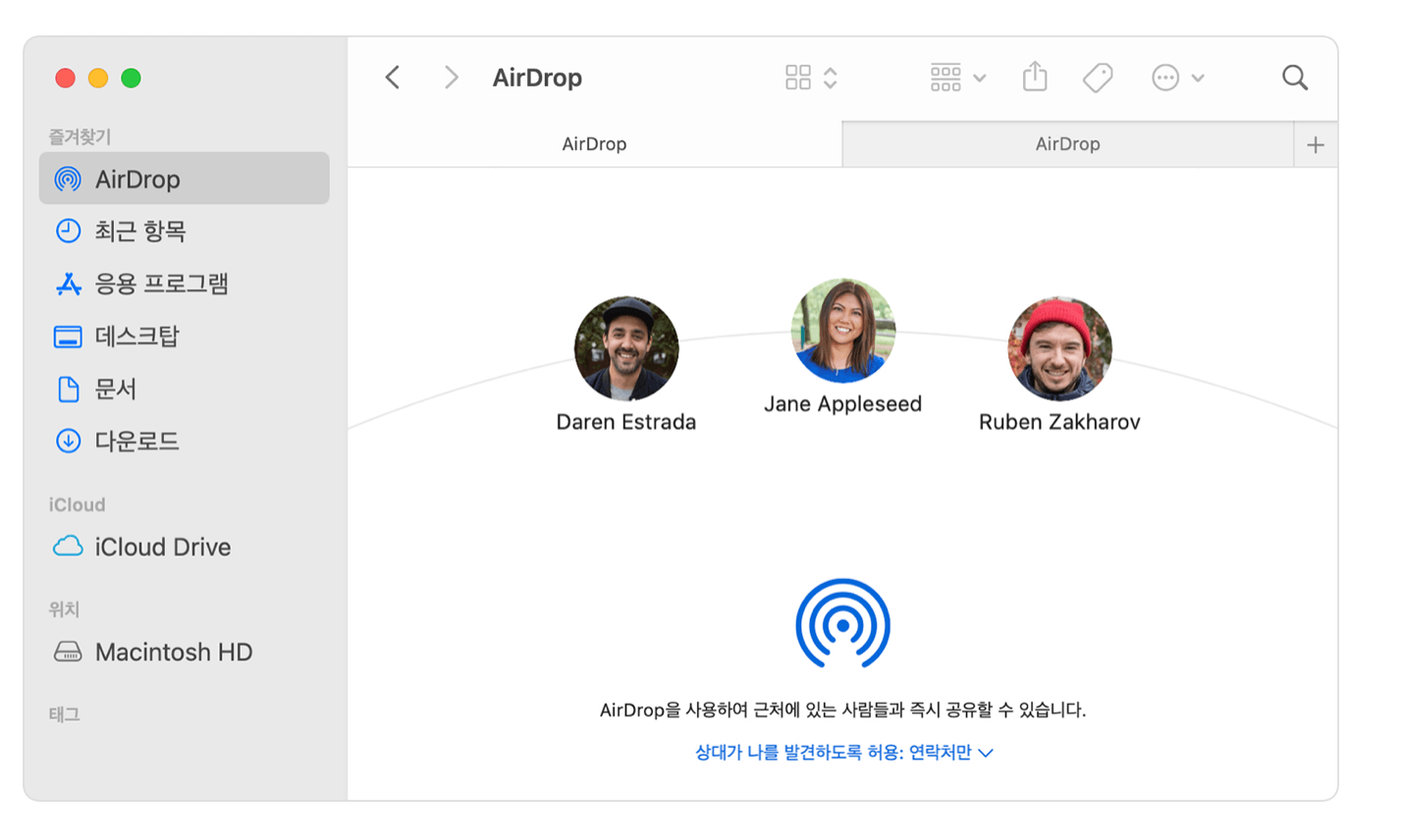Select 다운로드 label in sidebar
1404x840 pixels.
[137, 442]
